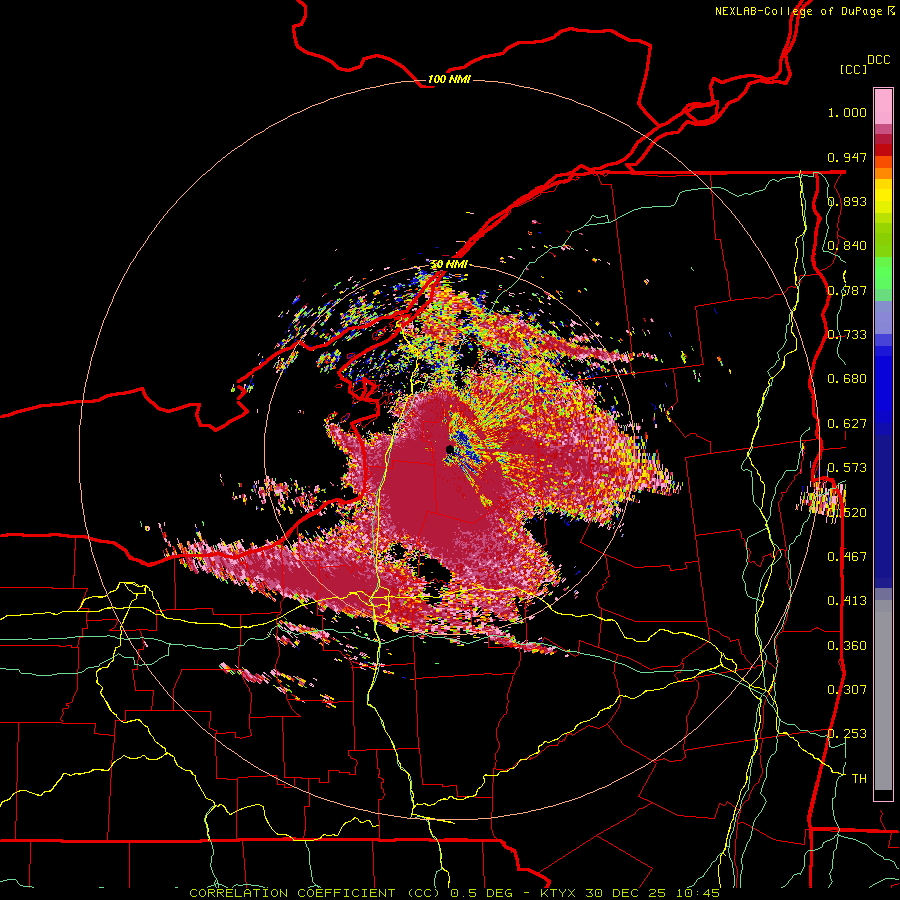Click the black KTYX radar site dot
900x900 pixels.
click(x=449, y=449)
